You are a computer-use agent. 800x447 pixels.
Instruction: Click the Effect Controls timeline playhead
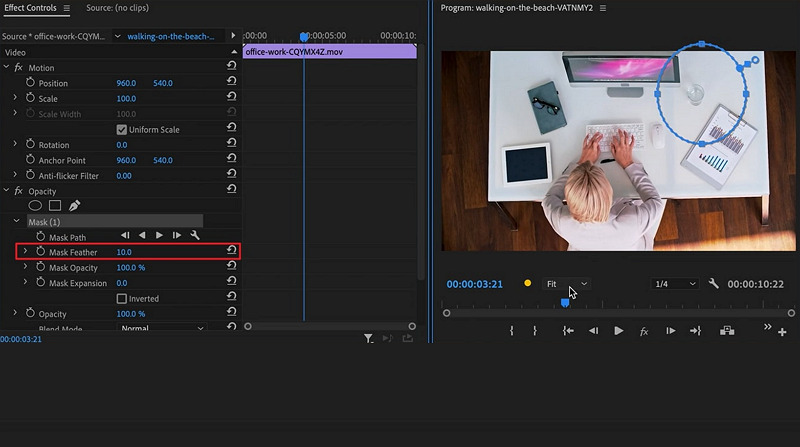click(304, 37)
